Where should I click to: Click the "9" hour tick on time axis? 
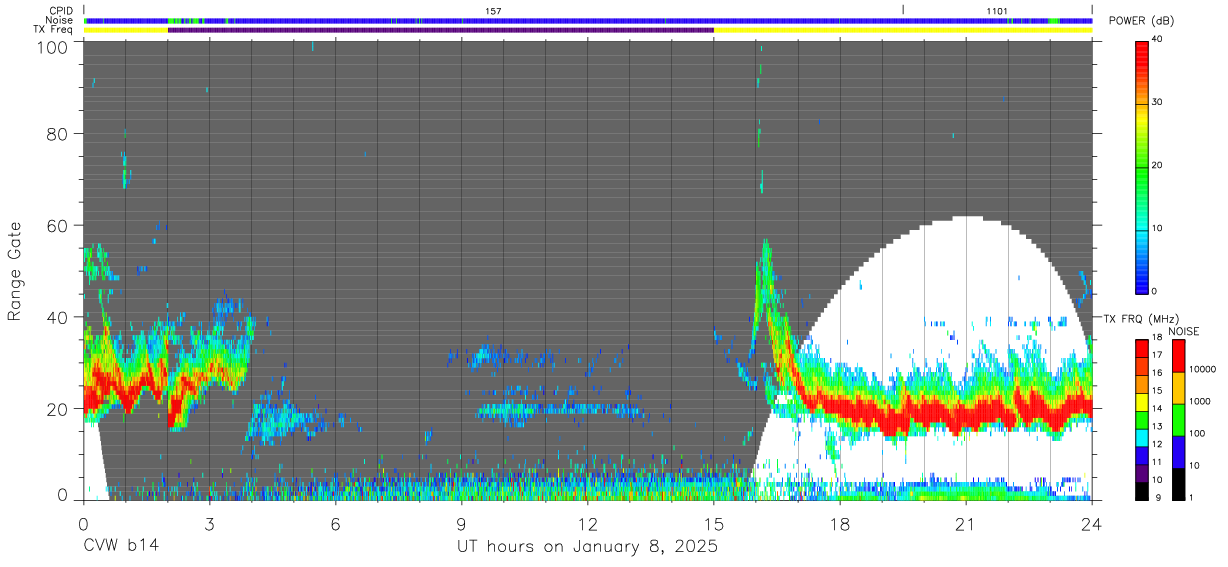461,523
